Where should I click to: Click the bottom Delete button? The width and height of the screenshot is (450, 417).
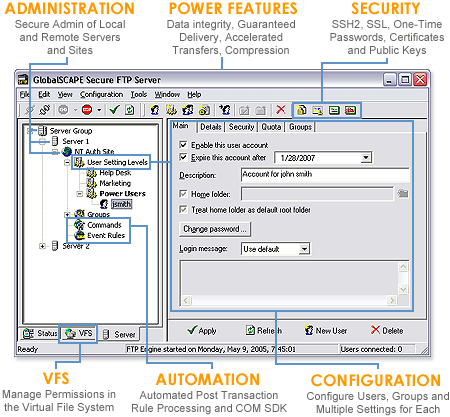tap(387, 330)
